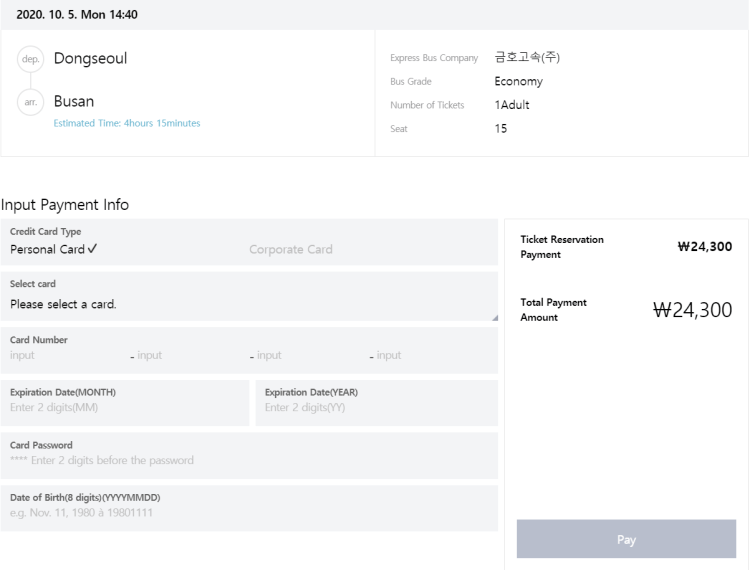
Task: Click the 'arr.' arrival circle icon
Action: [x=30, y=102]
